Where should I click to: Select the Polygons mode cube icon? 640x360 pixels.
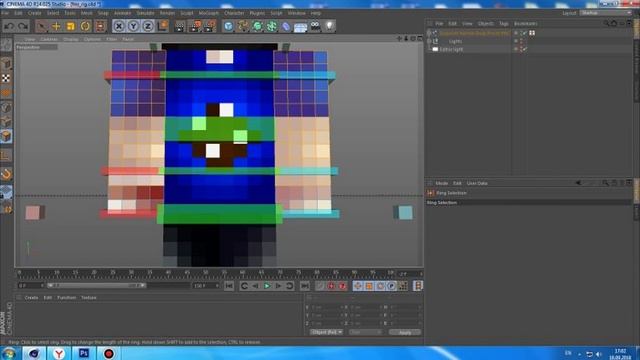(6, 136)
